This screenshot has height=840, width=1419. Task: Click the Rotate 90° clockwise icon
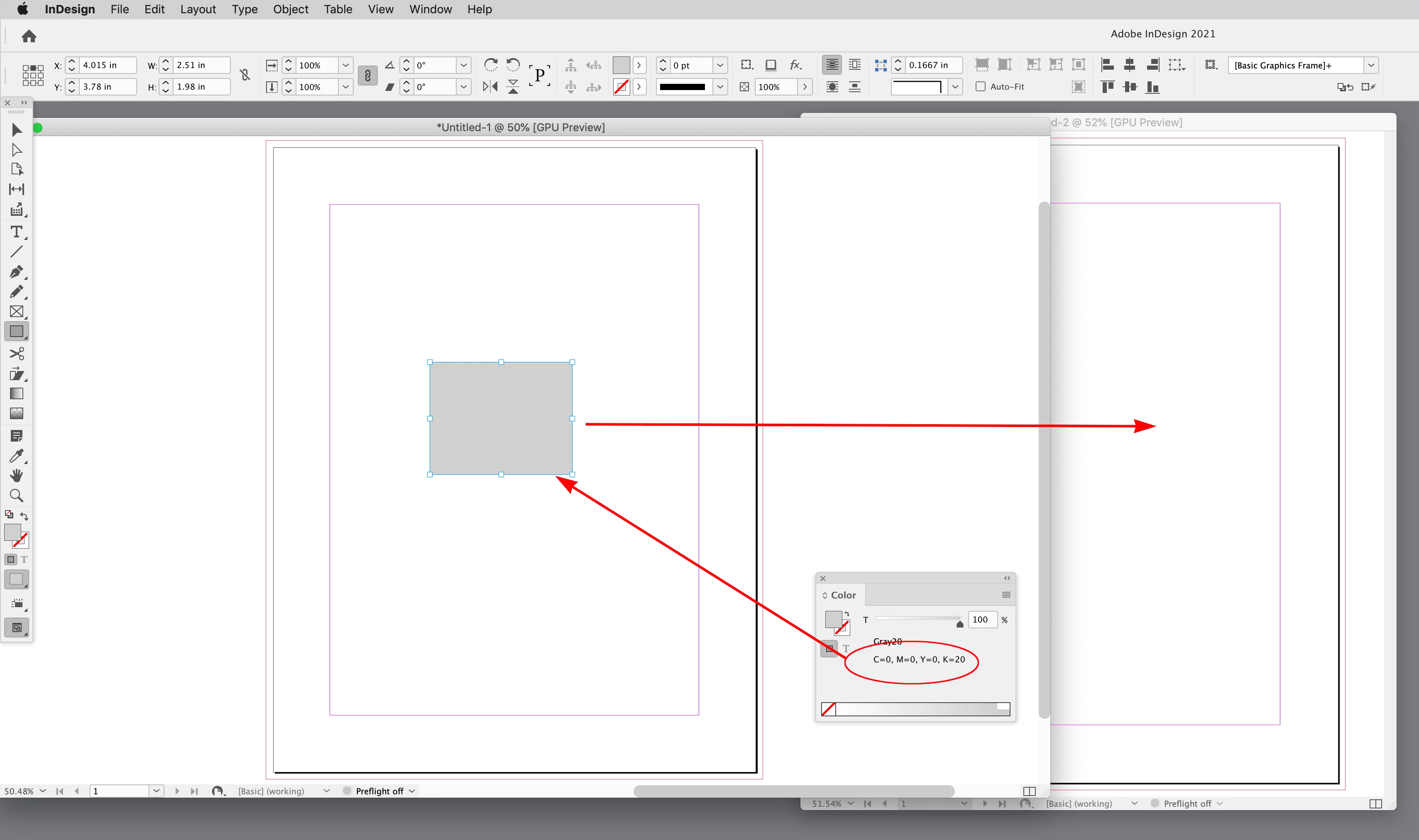(490, 64)
